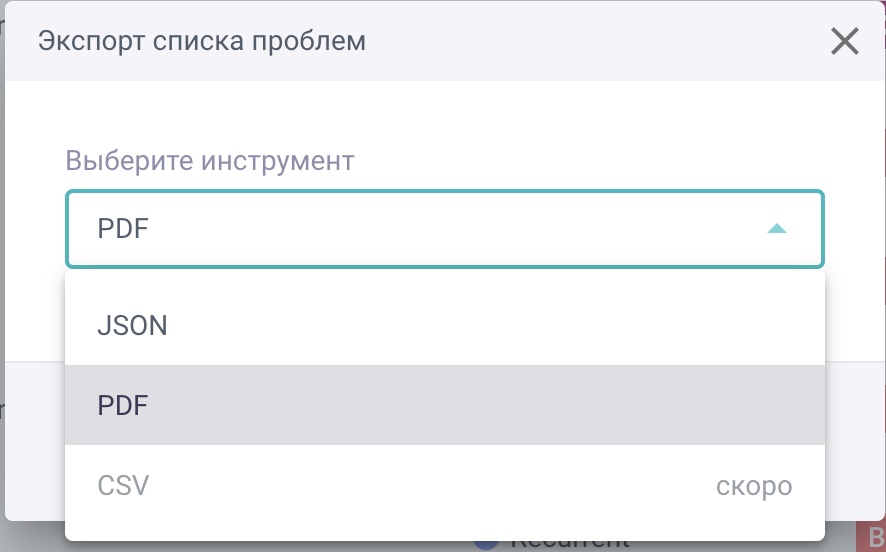Collapse the list using teal caret arrow
The width and height of the screenshot is (886, 552).
tap(776, 229)
